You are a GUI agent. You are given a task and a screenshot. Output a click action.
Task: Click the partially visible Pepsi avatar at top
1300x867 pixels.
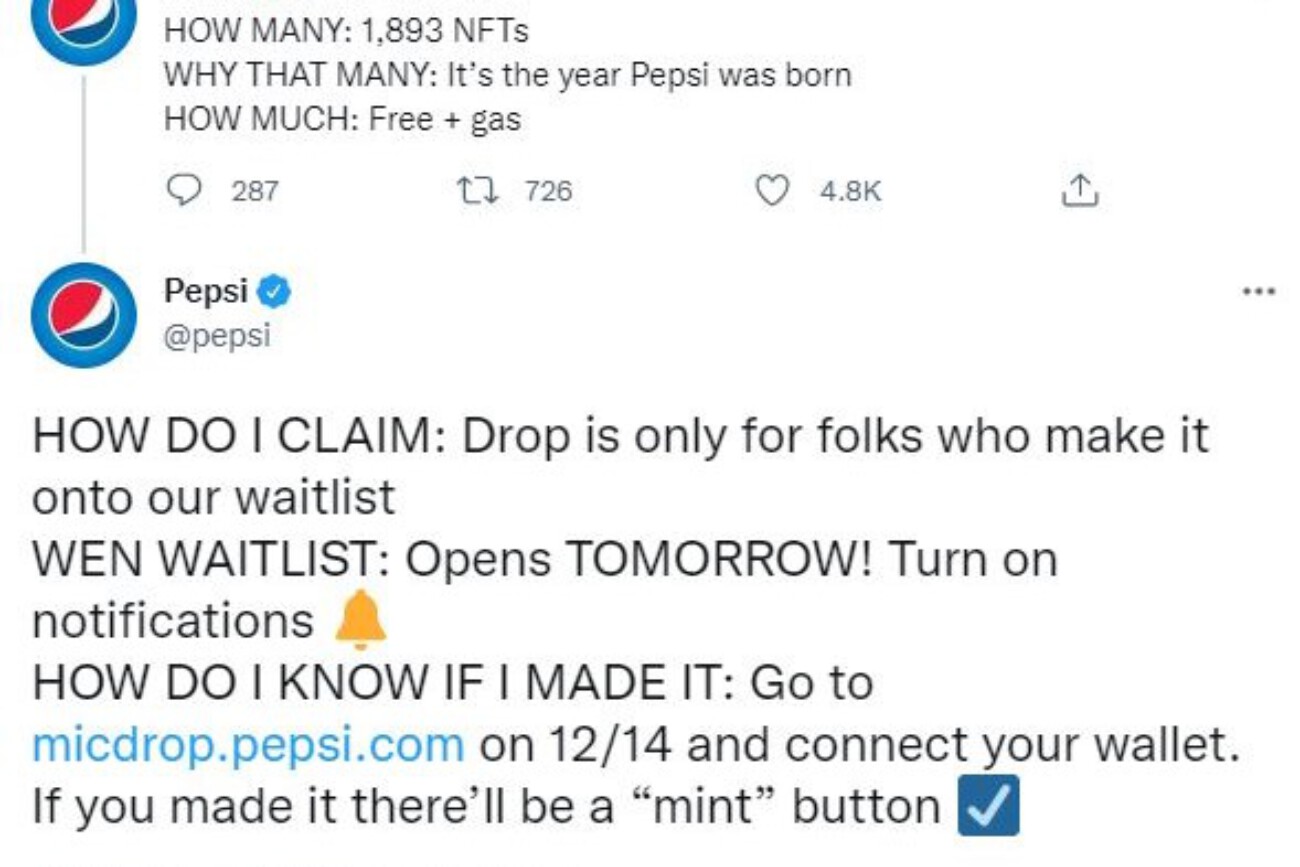(82, 25)
